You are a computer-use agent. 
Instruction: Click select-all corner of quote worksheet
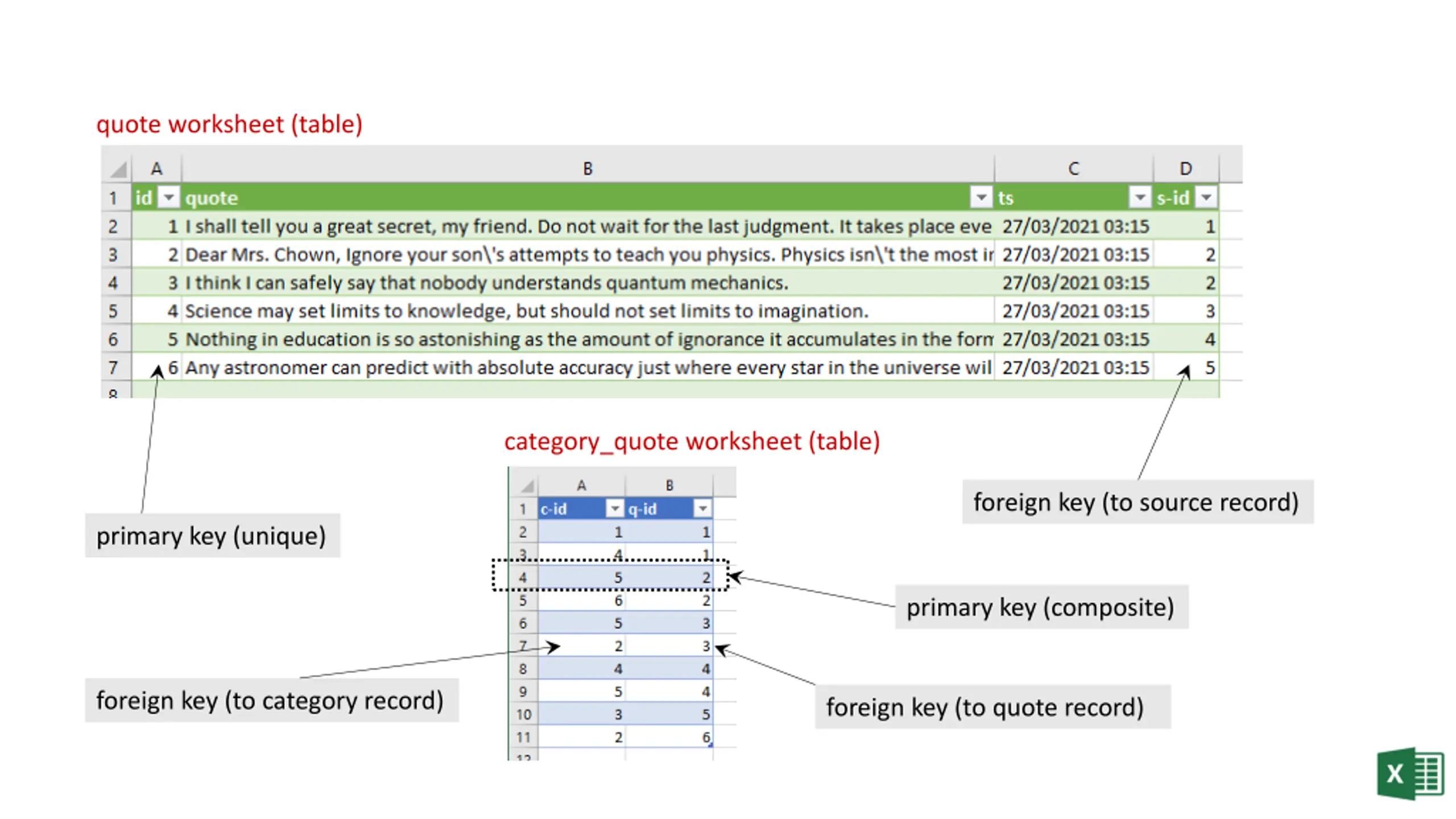pyautogui.click(x=118, y=169)
